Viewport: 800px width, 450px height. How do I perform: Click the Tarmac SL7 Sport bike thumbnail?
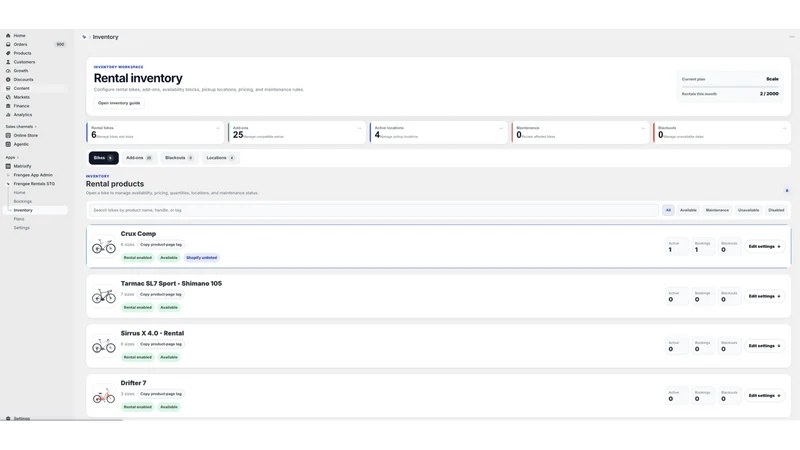click(x=104, y=296)
